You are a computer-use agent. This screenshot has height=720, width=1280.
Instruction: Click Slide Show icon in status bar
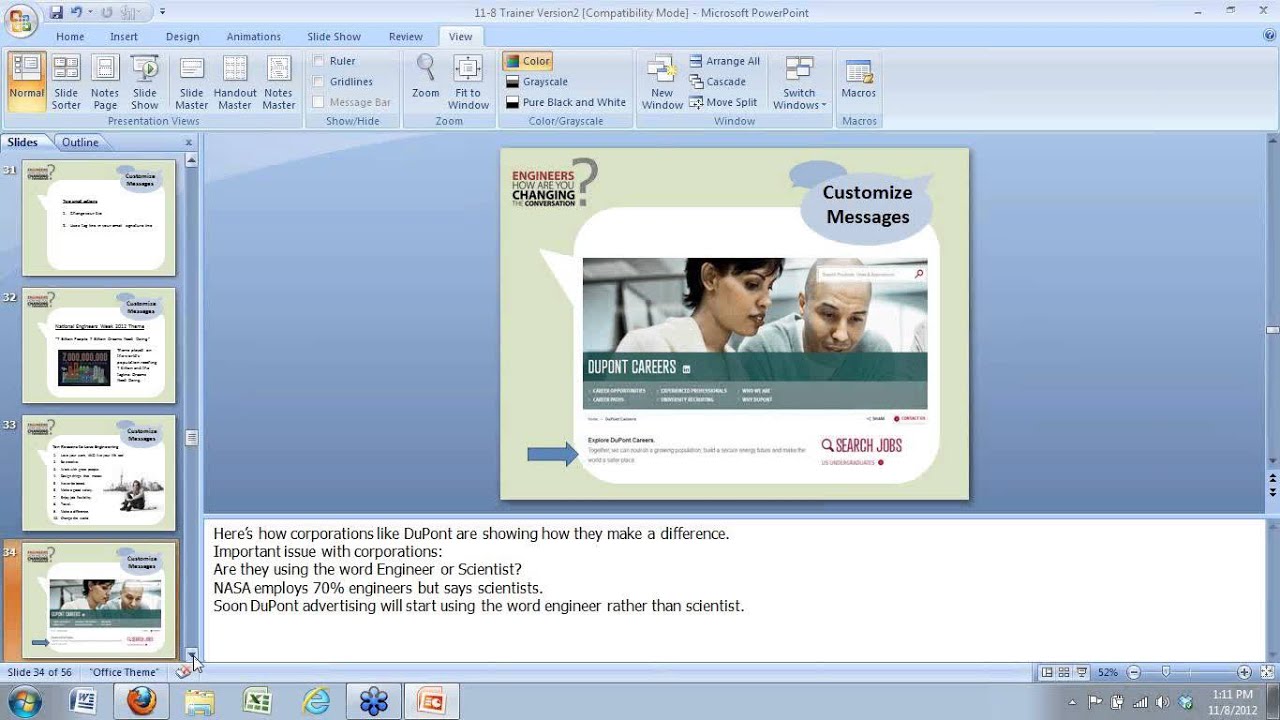click(1082, 672)
